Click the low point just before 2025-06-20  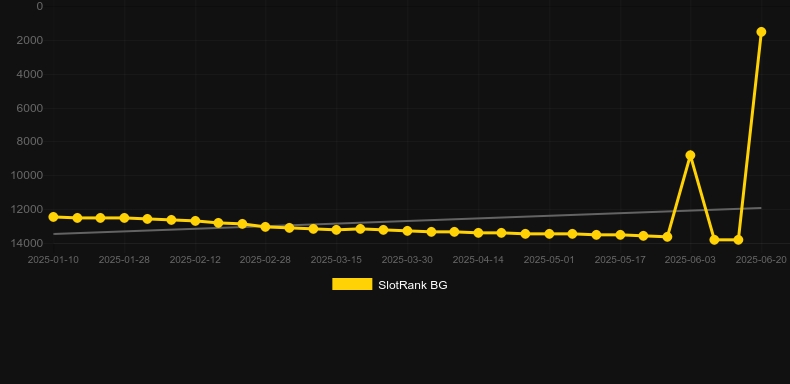click(738, 240)
